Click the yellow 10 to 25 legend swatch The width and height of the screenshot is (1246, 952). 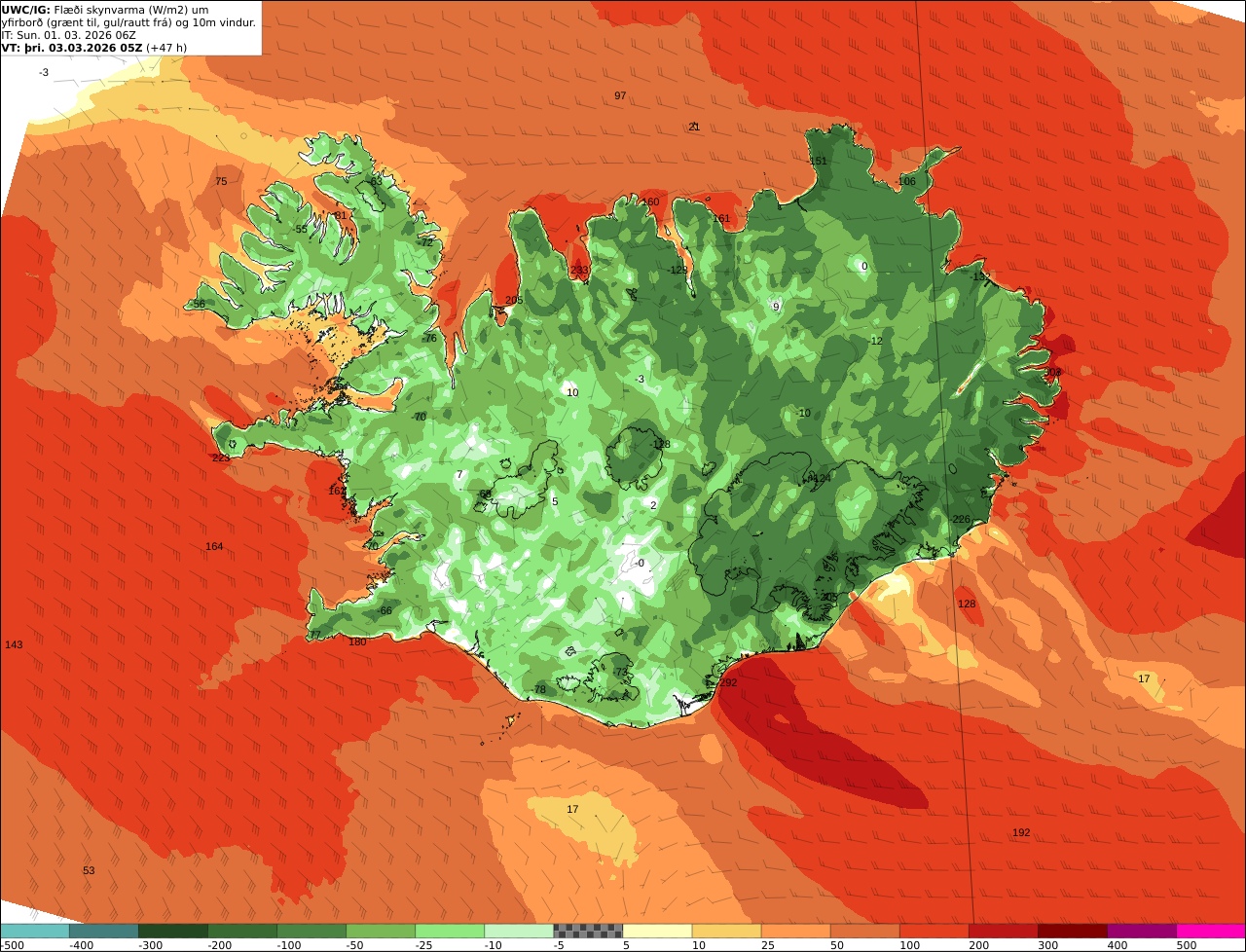pyautogui.click(x=726, y=931)
